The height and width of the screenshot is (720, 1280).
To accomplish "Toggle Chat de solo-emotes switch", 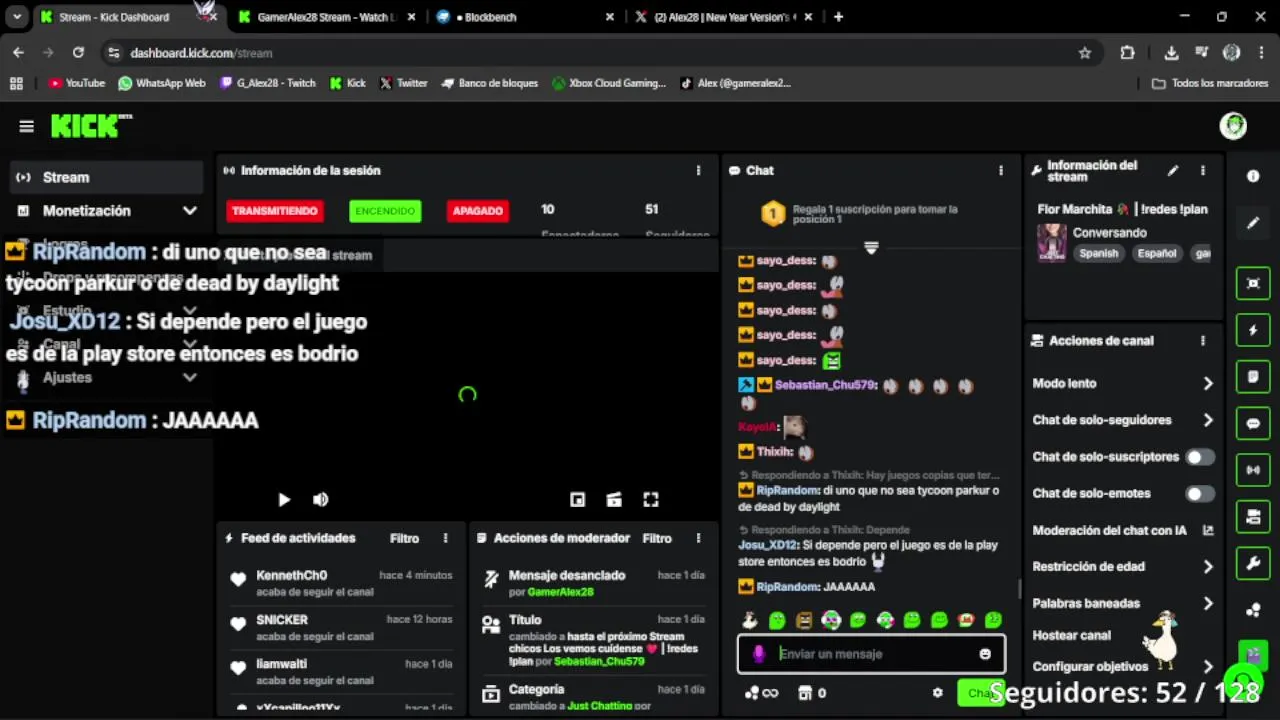I will click(x=1199, y=494).
